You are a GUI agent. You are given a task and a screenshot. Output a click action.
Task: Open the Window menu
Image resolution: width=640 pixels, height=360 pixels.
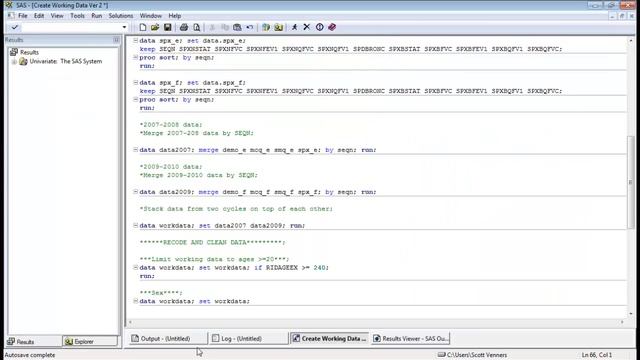(151, 16)
